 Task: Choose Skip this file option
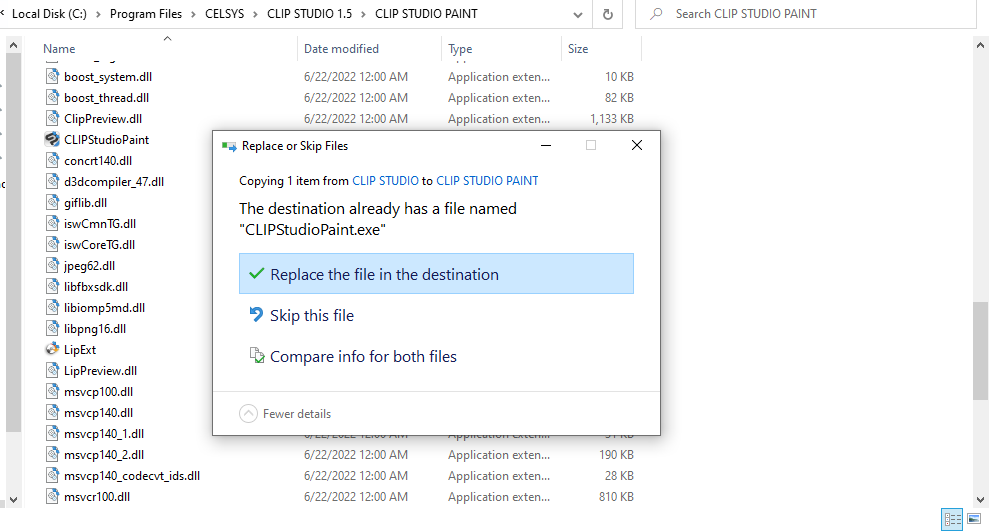pos(436,315)
